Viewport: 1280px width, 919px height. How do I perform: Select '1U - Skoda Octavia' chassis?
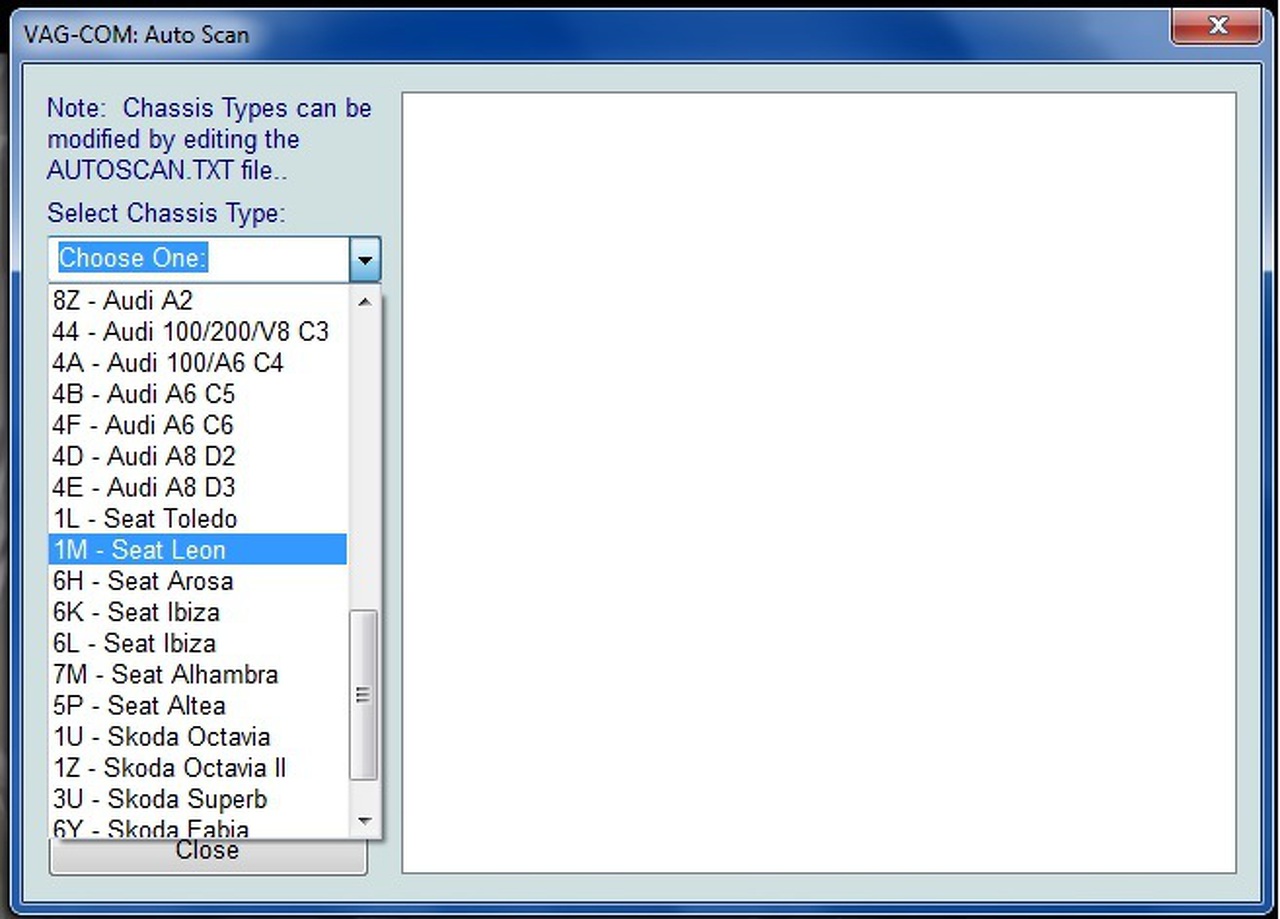tap(199, 736)
